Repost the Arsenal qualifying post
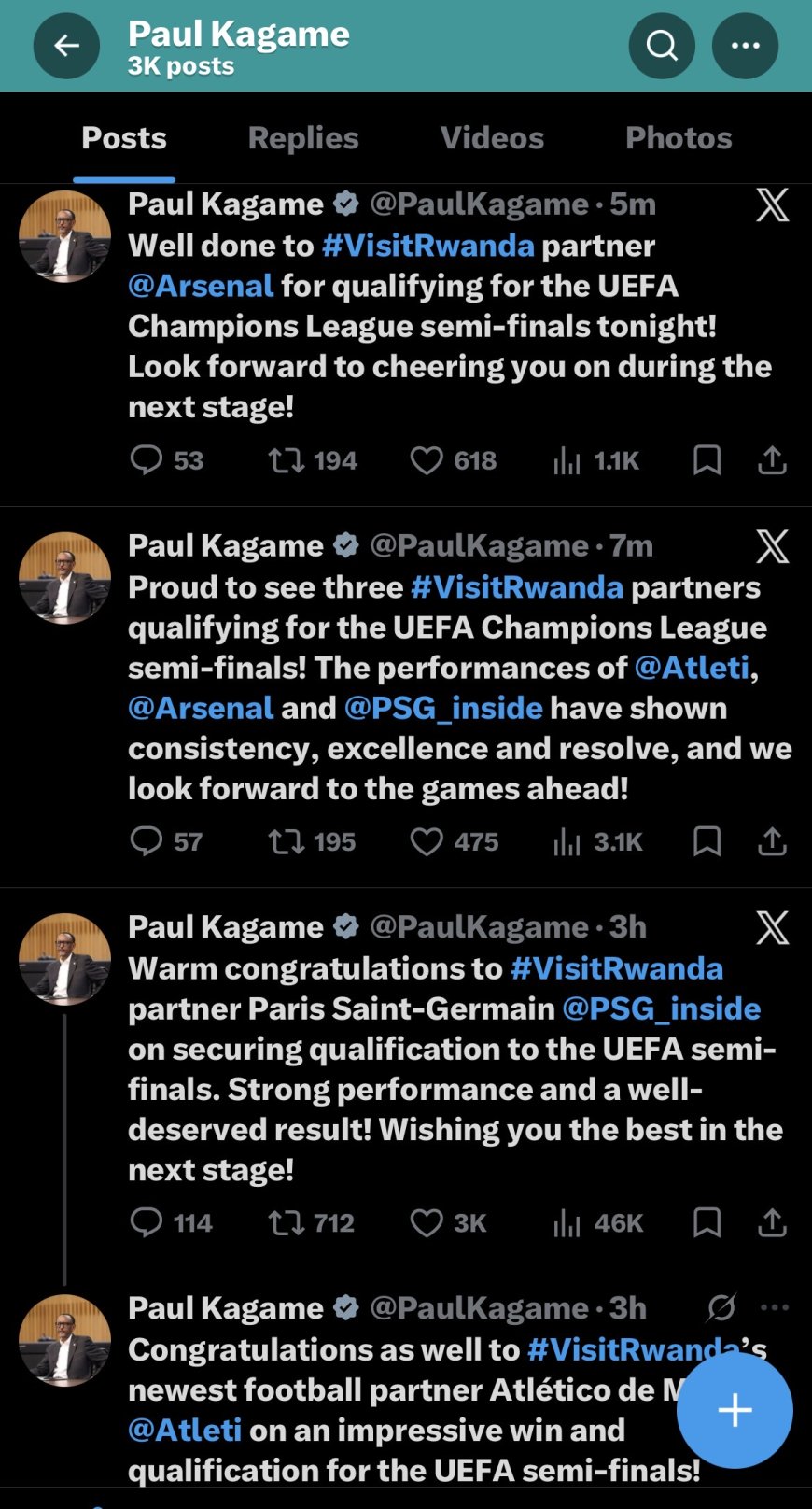Image resolution: width=812 pixels, height=1509 pixels. [x=286, y=460]
